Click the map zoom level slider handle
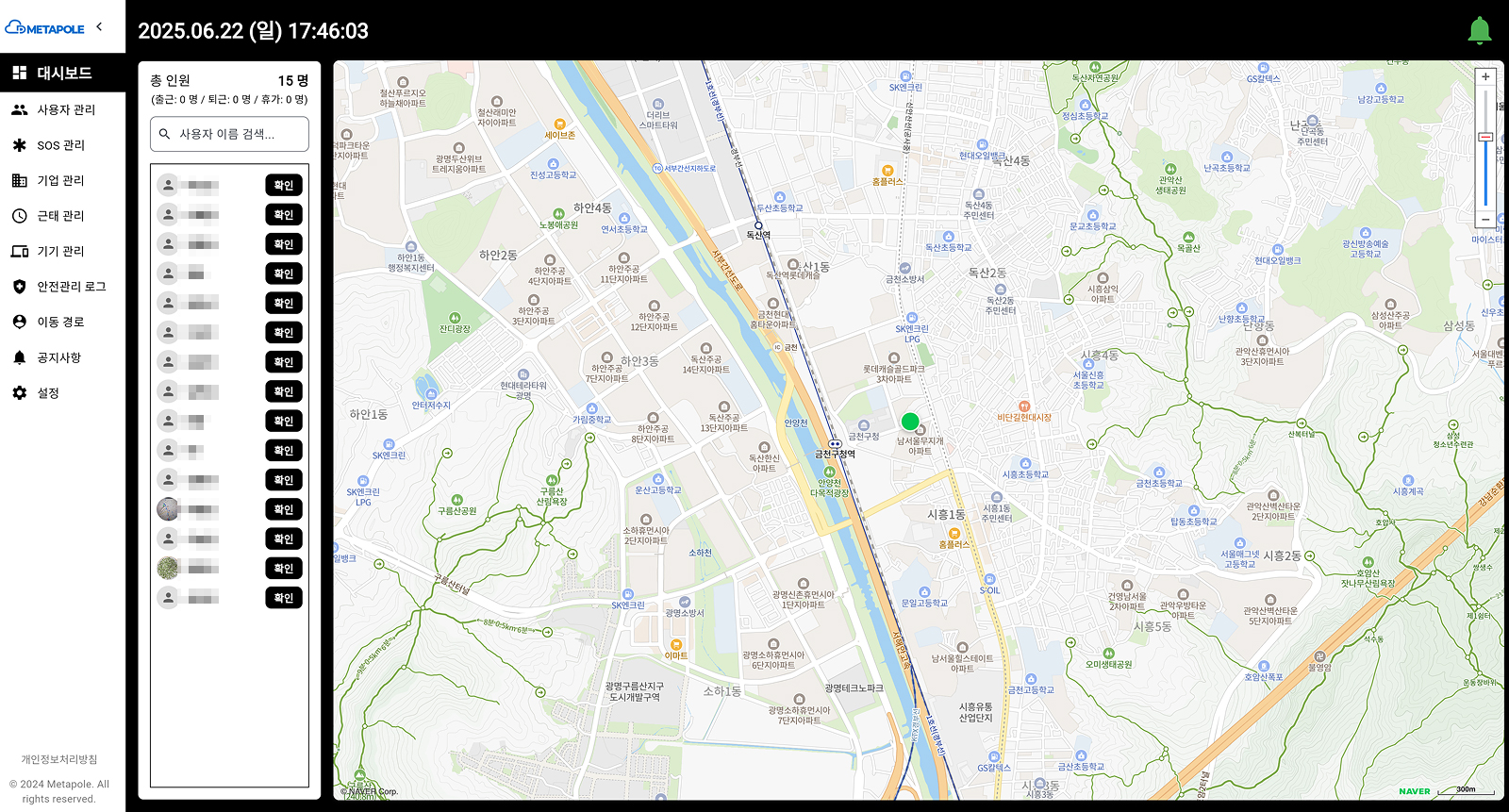Viewport: 1509px width, 812px height. (x=1485, y=138)
